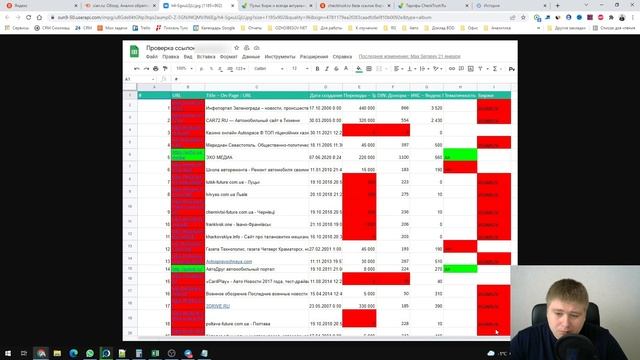
Task: Open the Данные menu
Action: coord(251,57)
